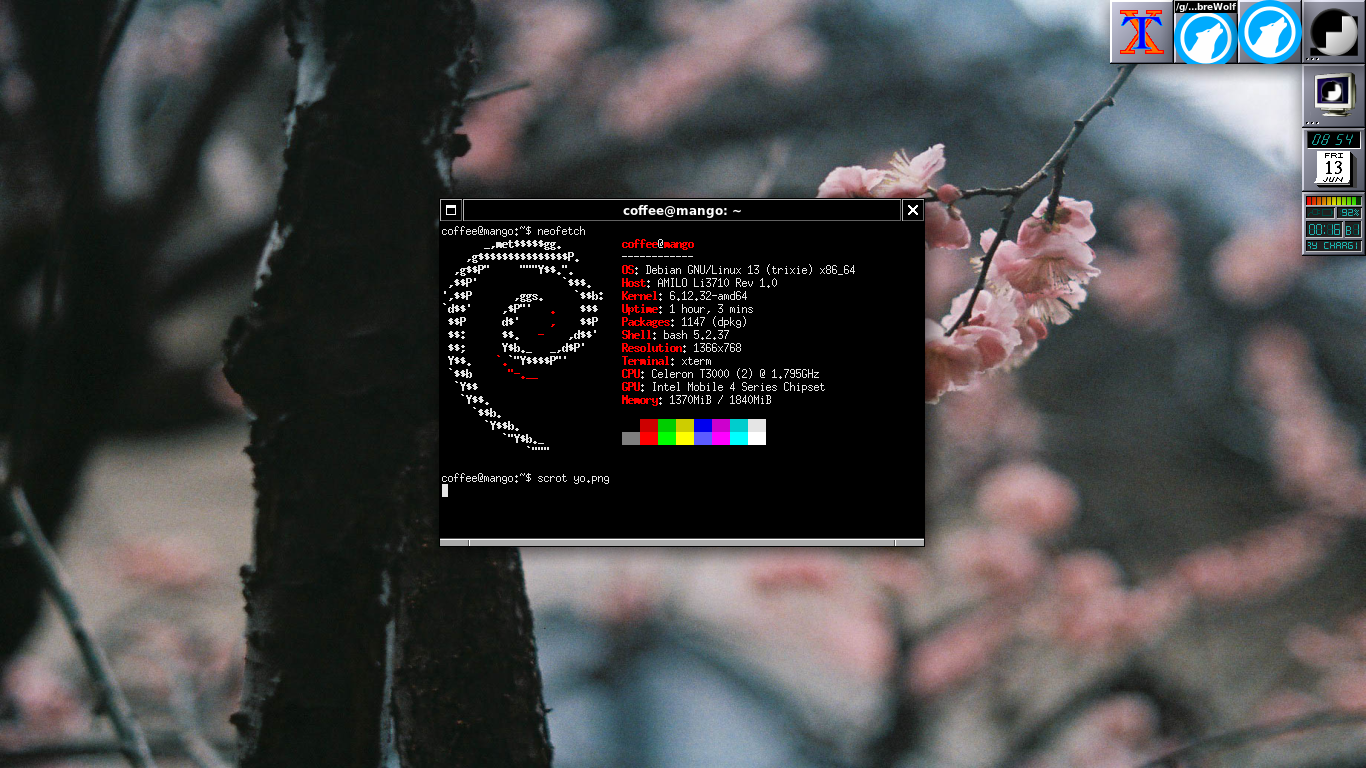Click the 'Terminal: xterm' line
Image resolution: width=1366 pixels, height=768 pixels.
[666, 361]
